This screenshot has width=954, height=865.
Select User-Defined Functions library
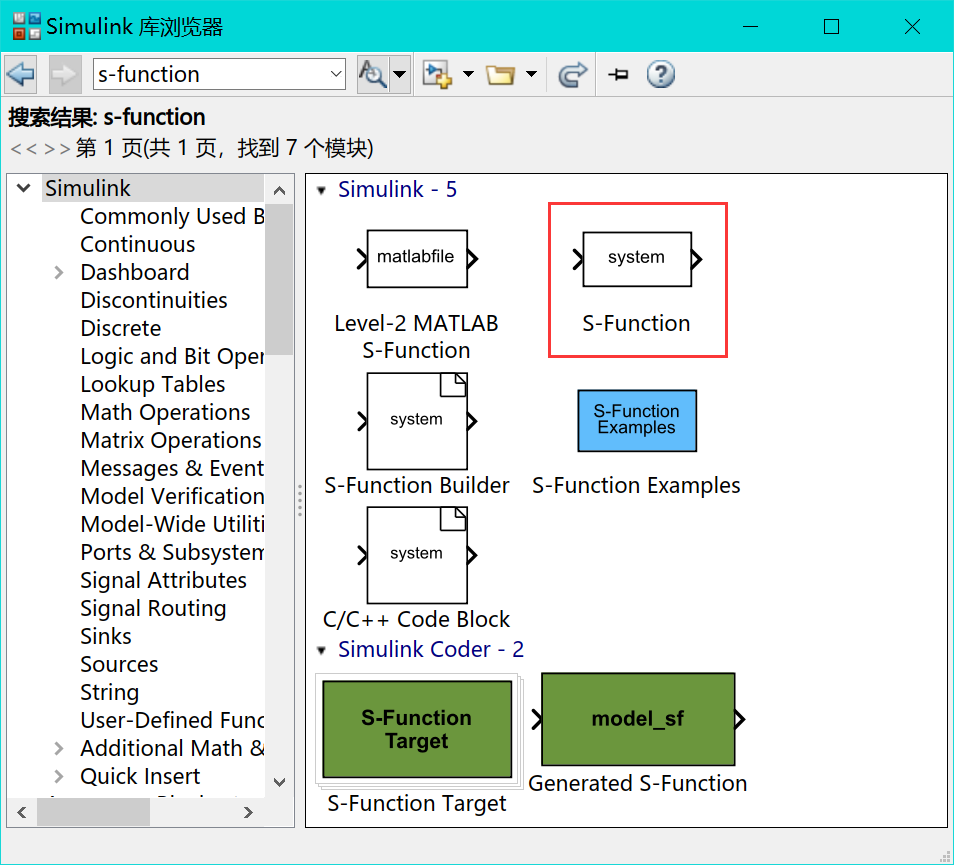click(x=172, y=720)
